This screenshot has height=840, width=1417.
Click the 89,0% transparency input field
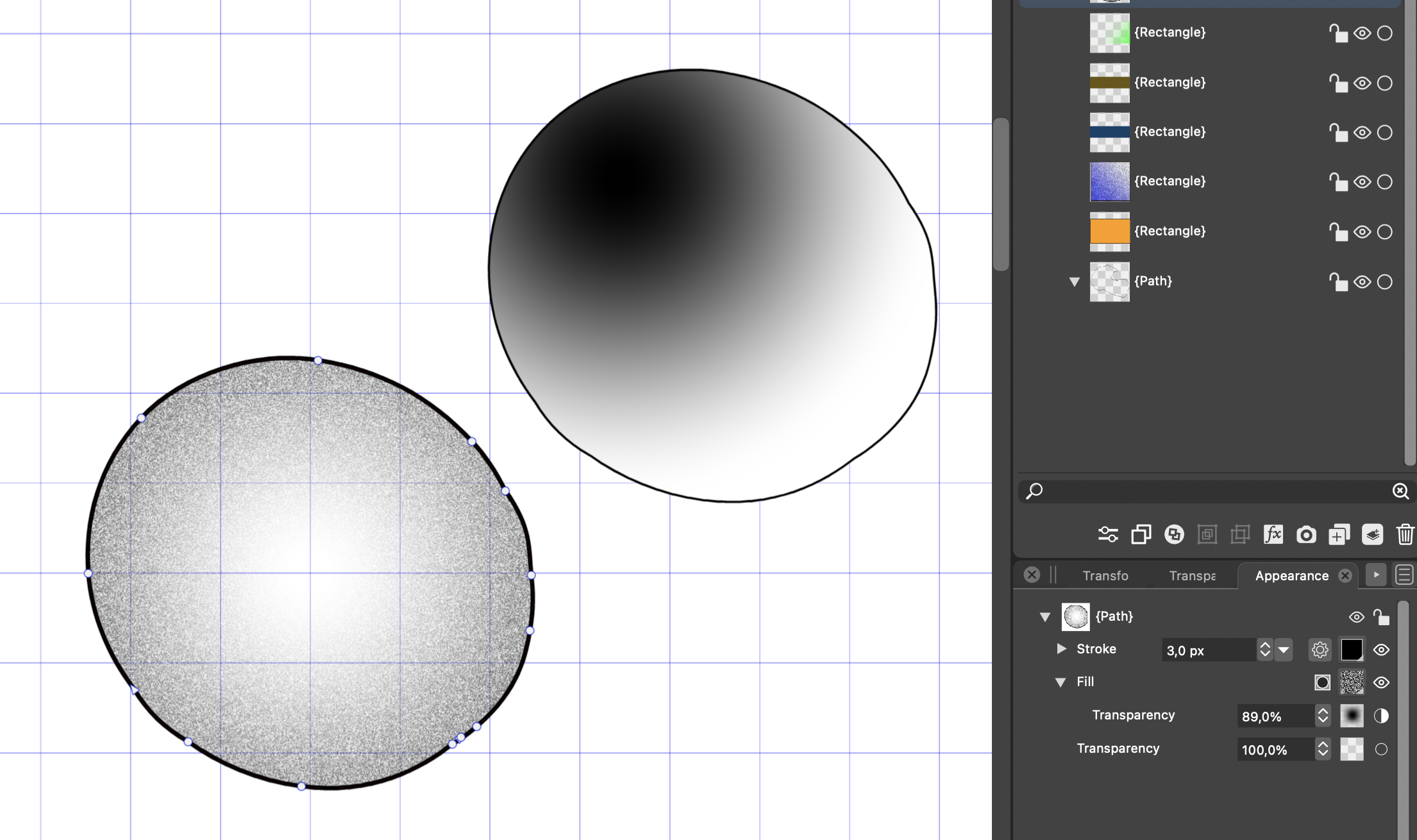(x=1273, y=716)
